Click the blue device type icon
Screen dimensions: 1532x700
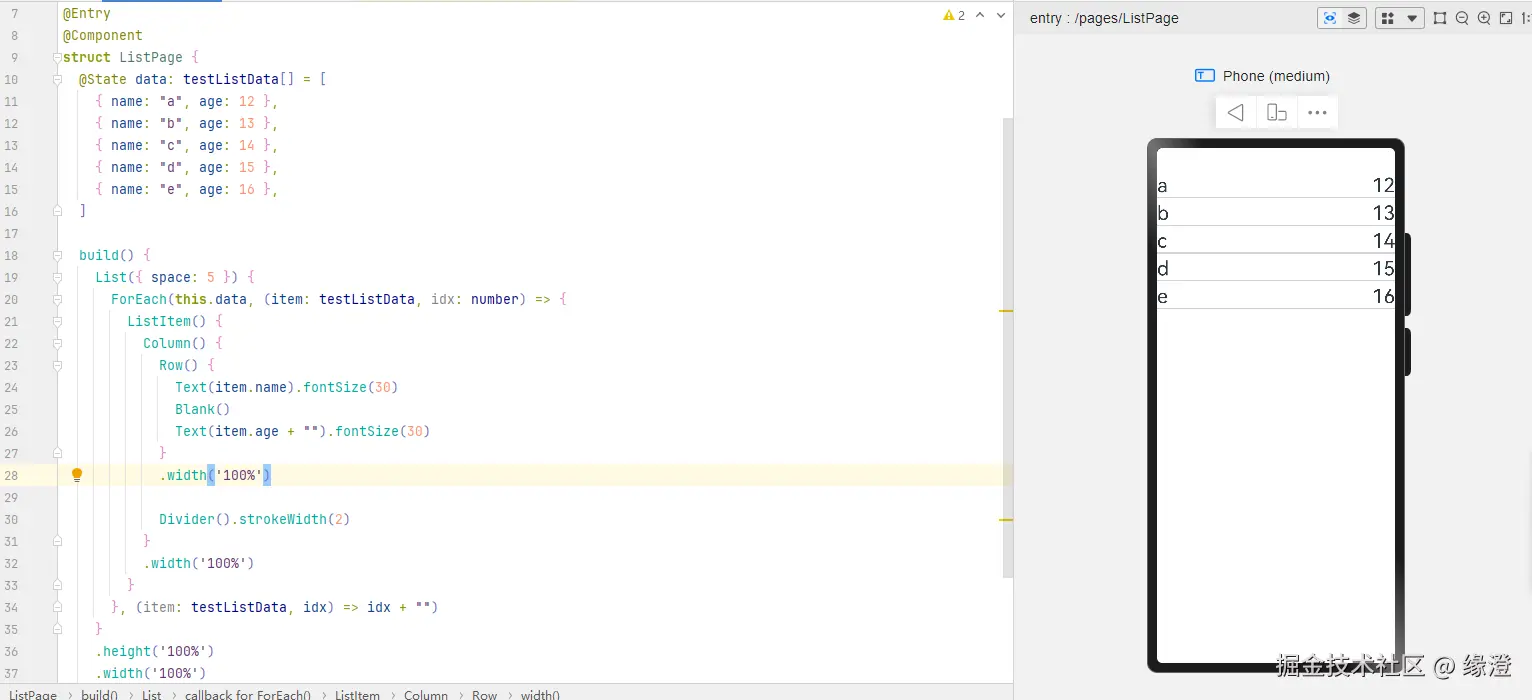(1205, 76)
